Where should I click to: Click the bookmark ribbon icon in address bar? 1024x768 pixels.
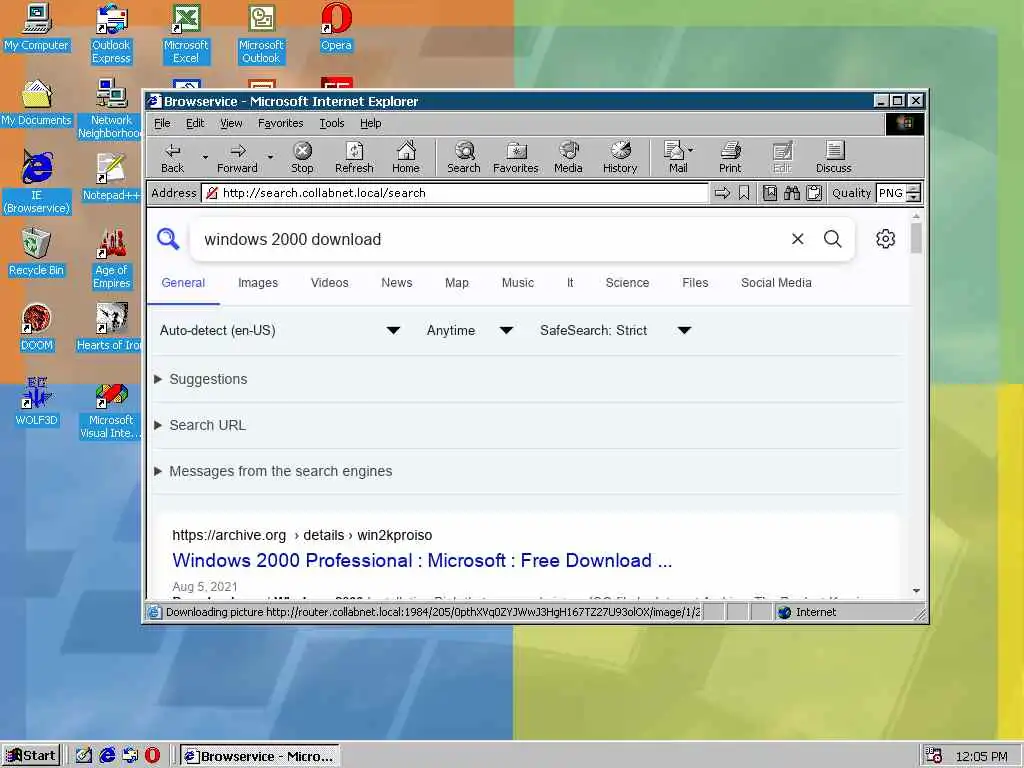[x=744, y=193]
